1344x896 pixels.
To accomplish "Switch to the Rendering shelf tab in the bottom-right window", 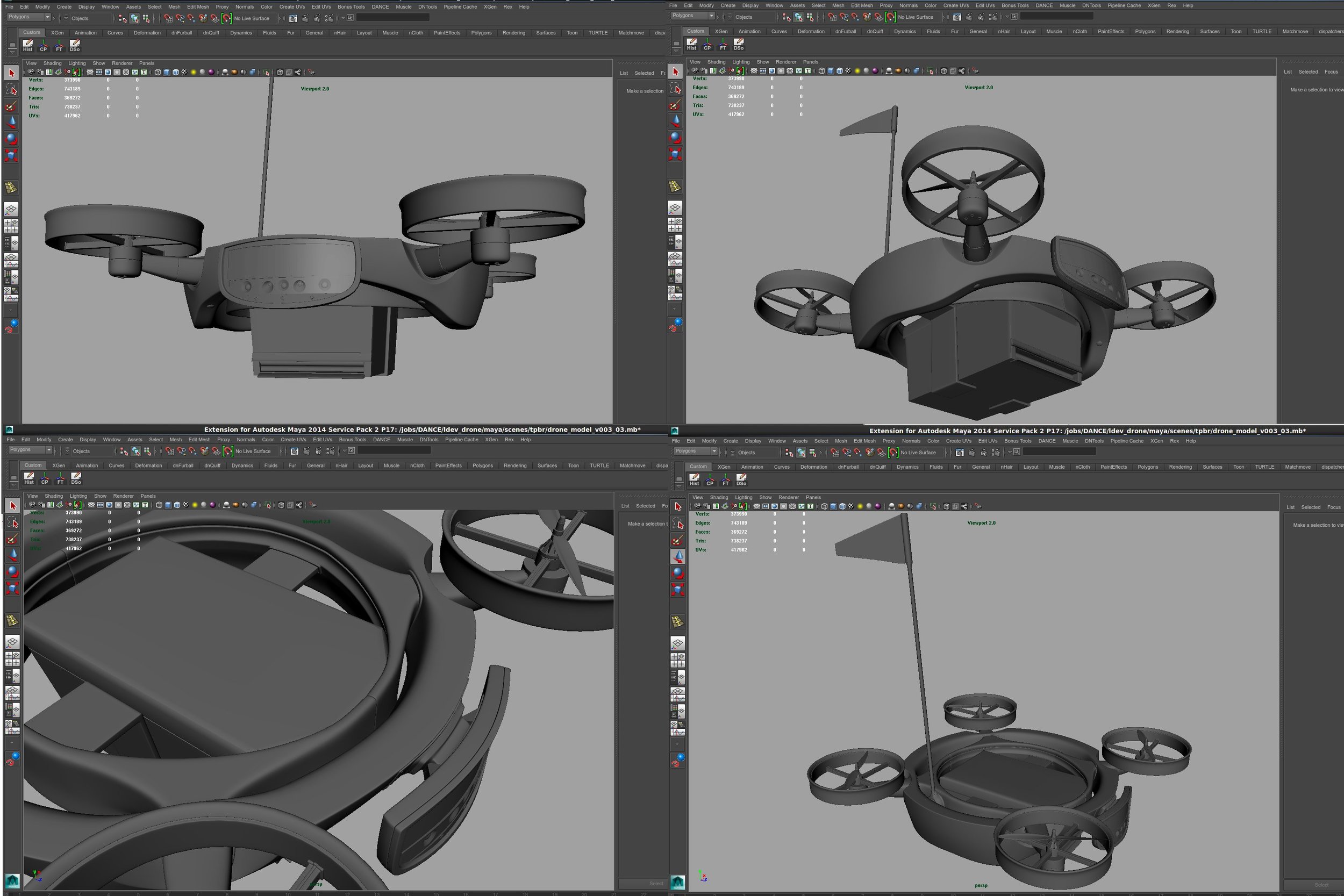I will click(1180, 467).
